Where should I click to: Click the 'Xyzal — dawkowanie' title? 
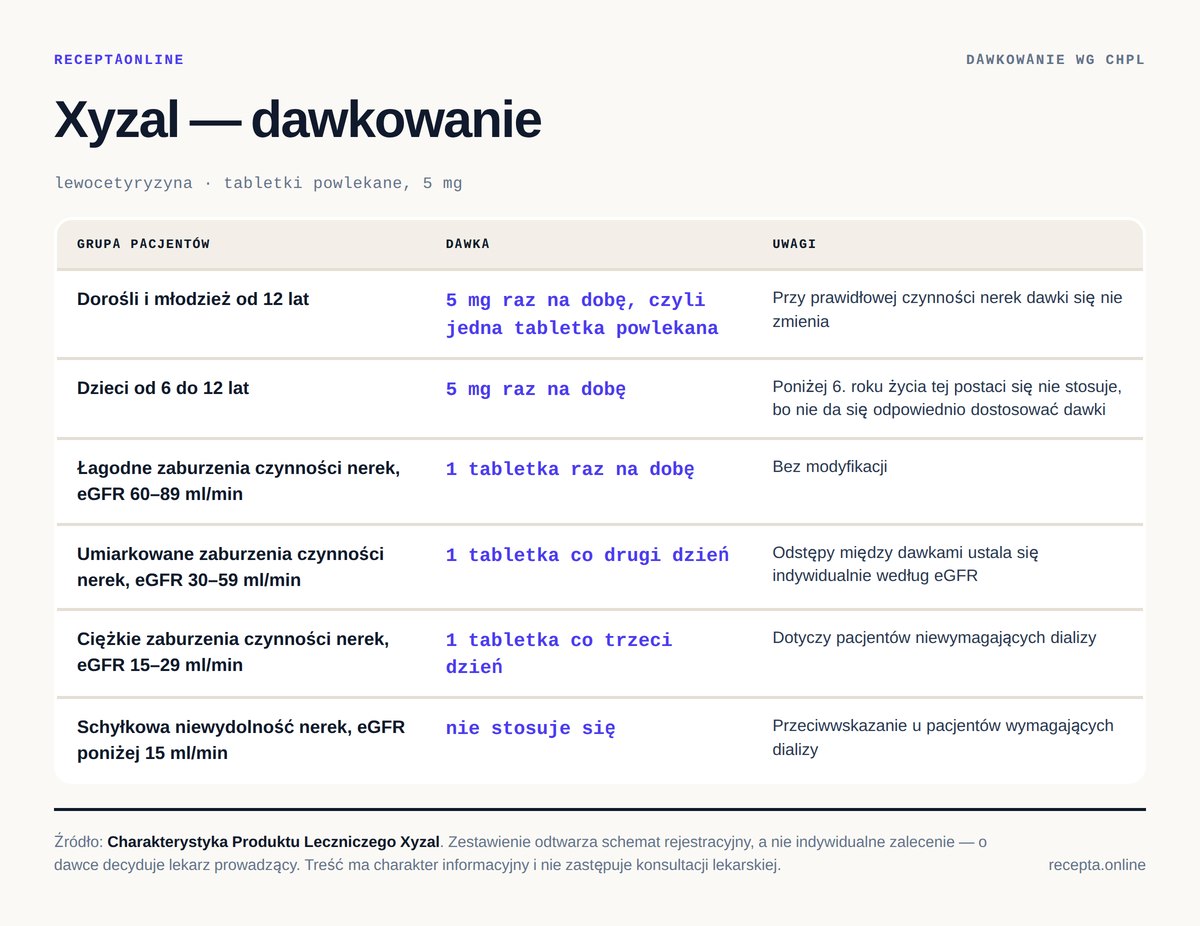[297, 120]
